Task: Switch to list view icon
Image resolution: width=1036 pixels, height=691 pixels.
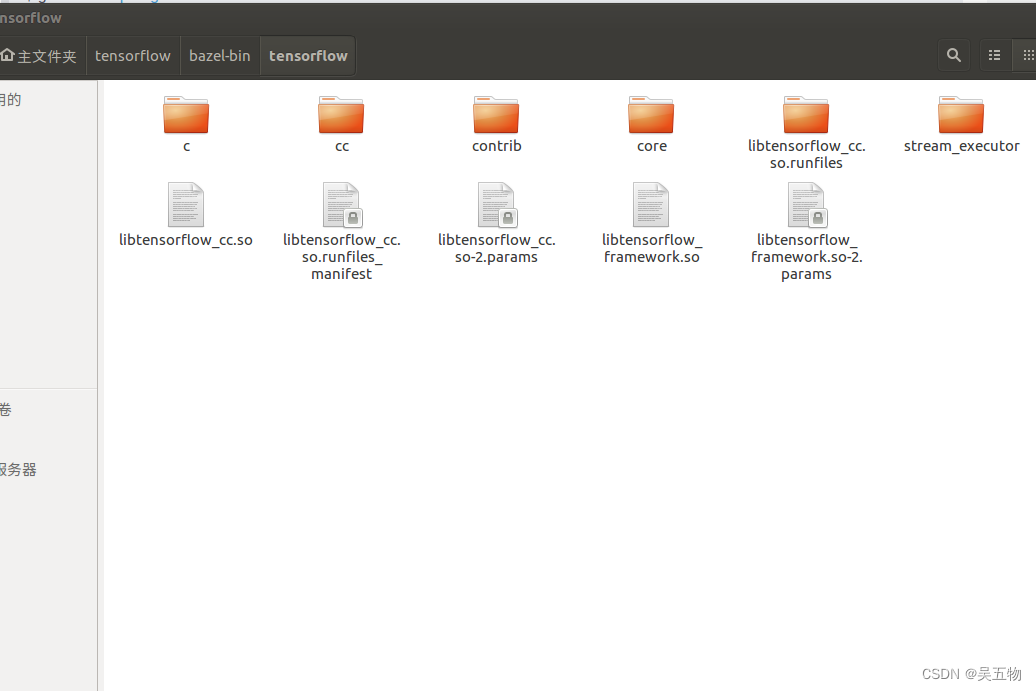Action: click(x=994, y=55)
